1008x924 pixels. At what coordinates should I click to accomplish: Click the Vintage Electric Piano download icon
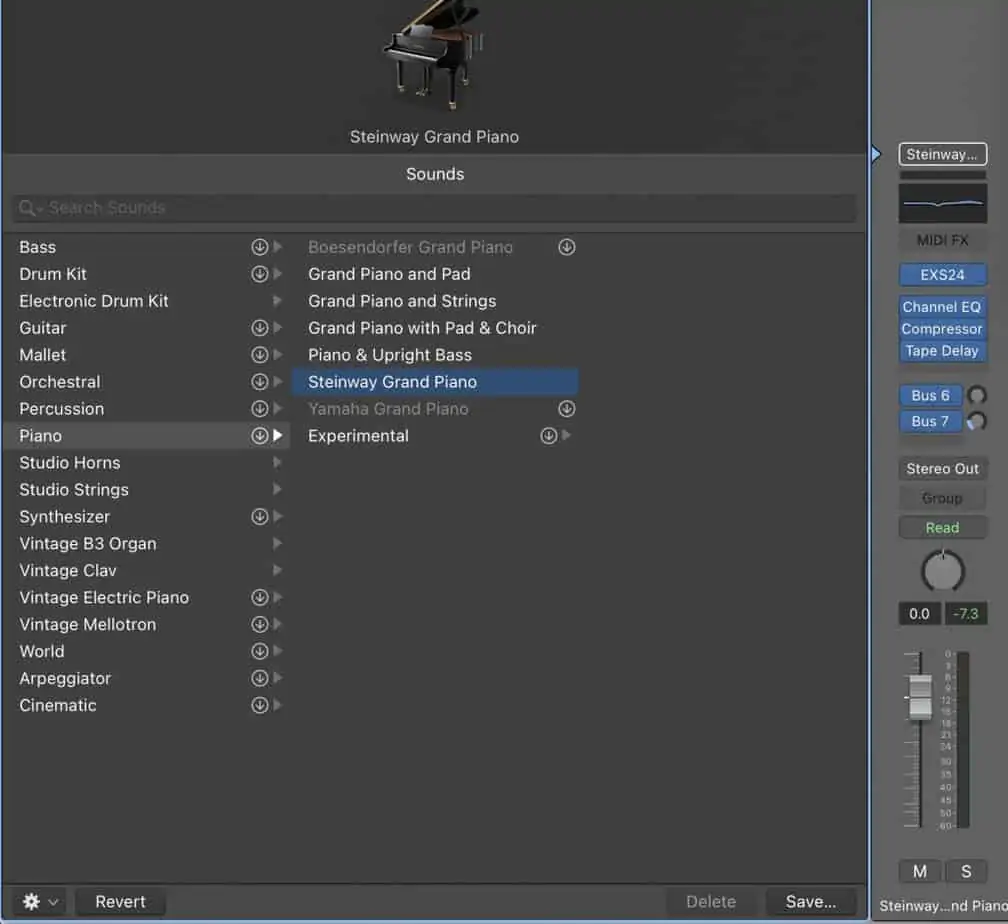pos(259,597)
